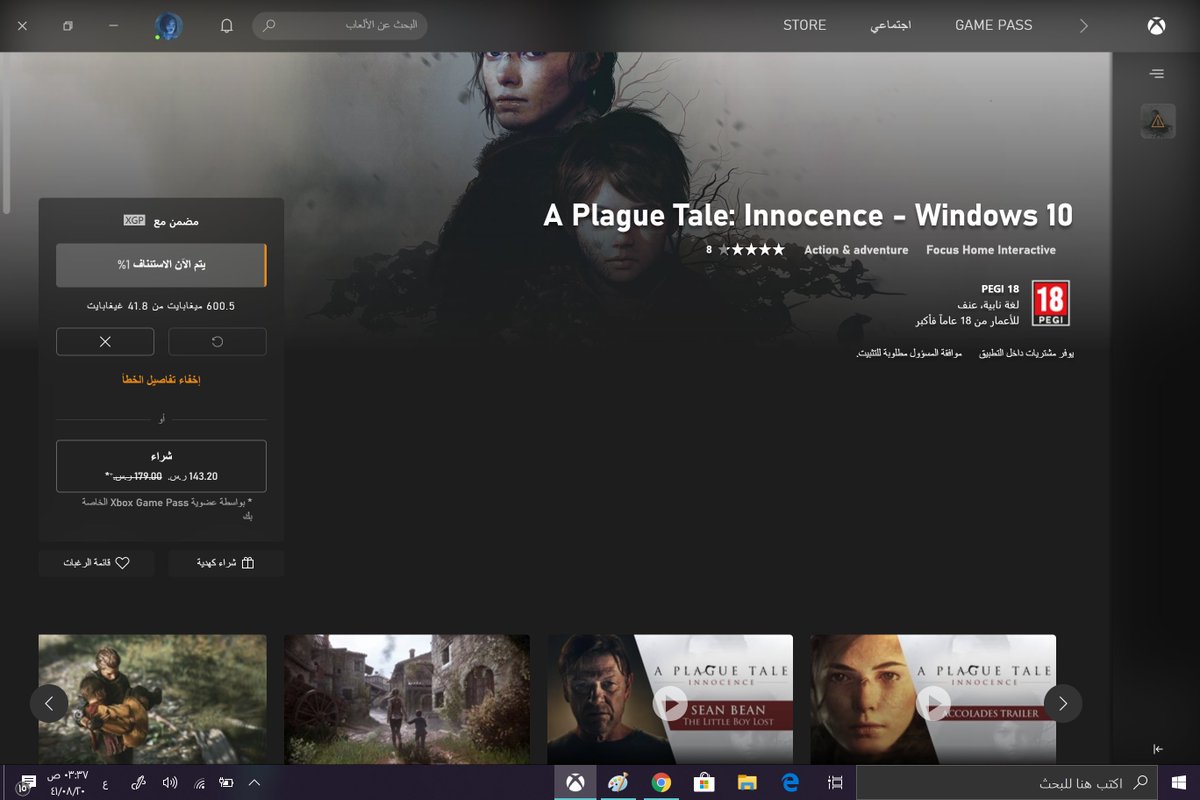1200x800 pixels.
Task: Open the village street screenshot thumbnail
Action: point(407,700)
